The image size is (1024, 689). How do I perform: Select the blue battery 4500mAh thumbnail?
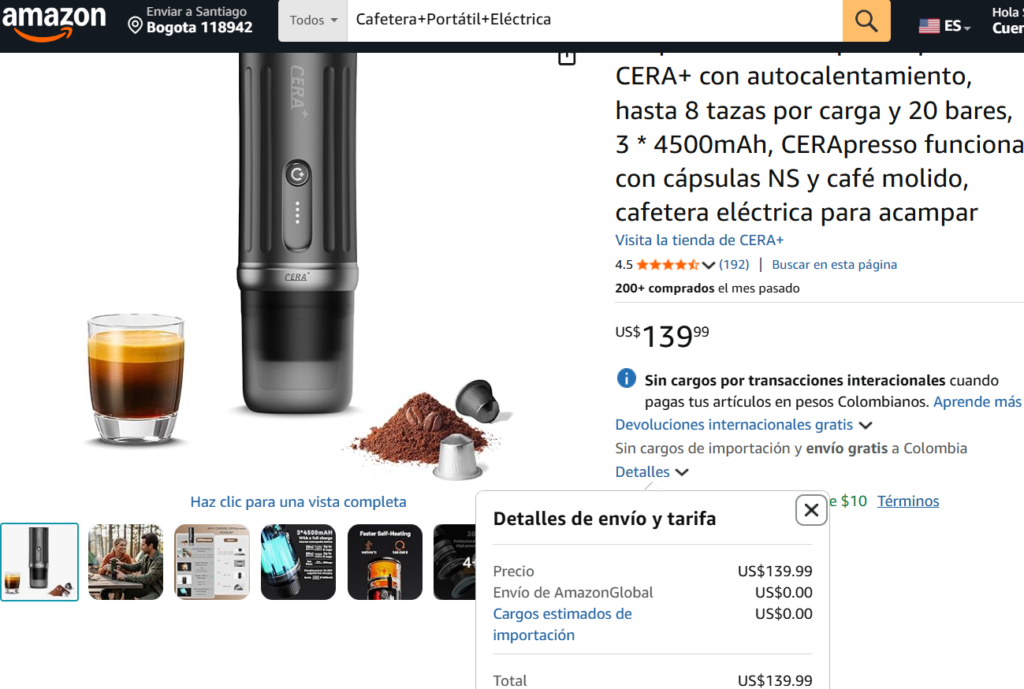click(298, 562)
